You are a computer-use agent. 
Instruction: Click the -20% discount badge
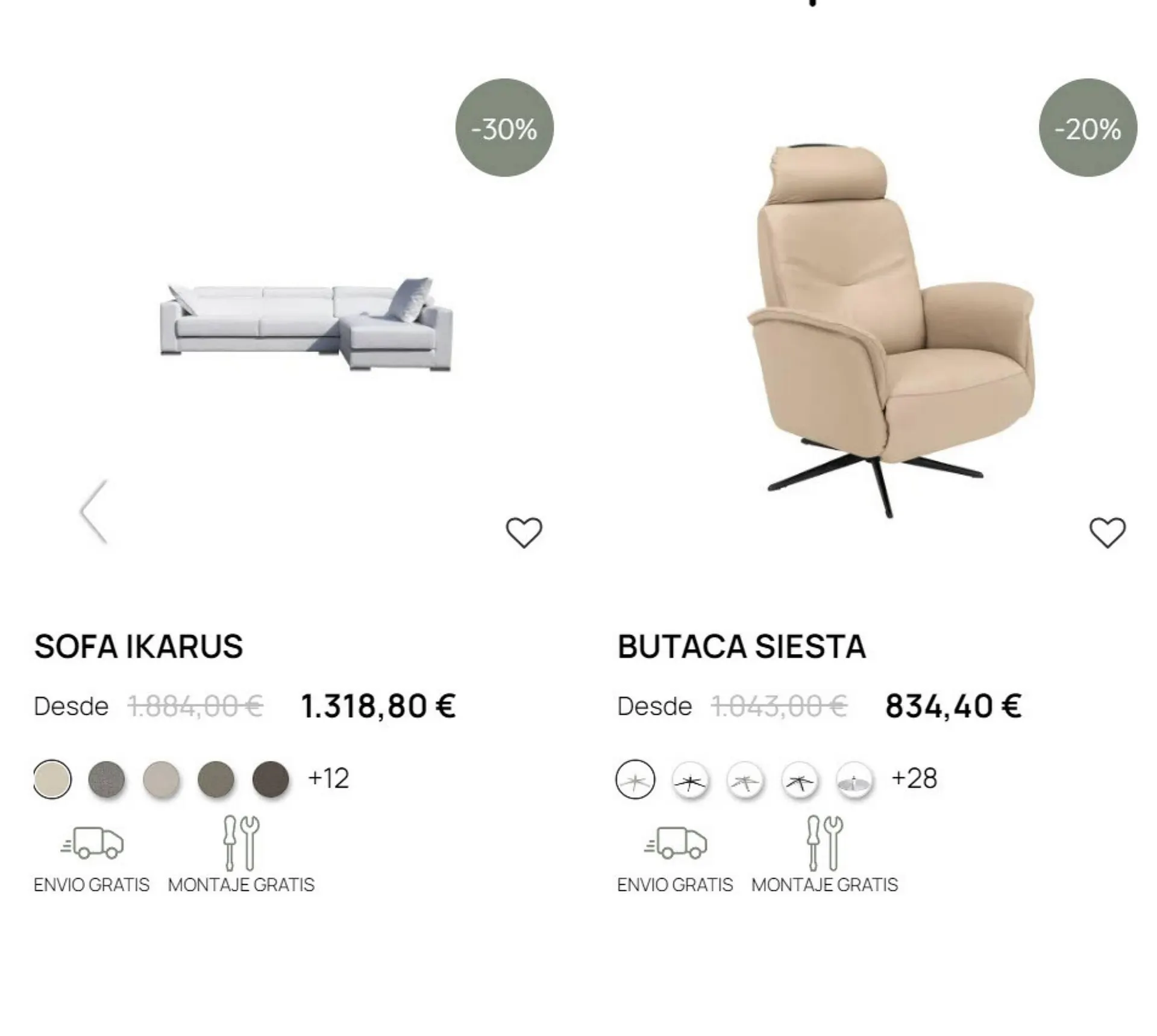pyautogui.click(x=1088, y=128)
